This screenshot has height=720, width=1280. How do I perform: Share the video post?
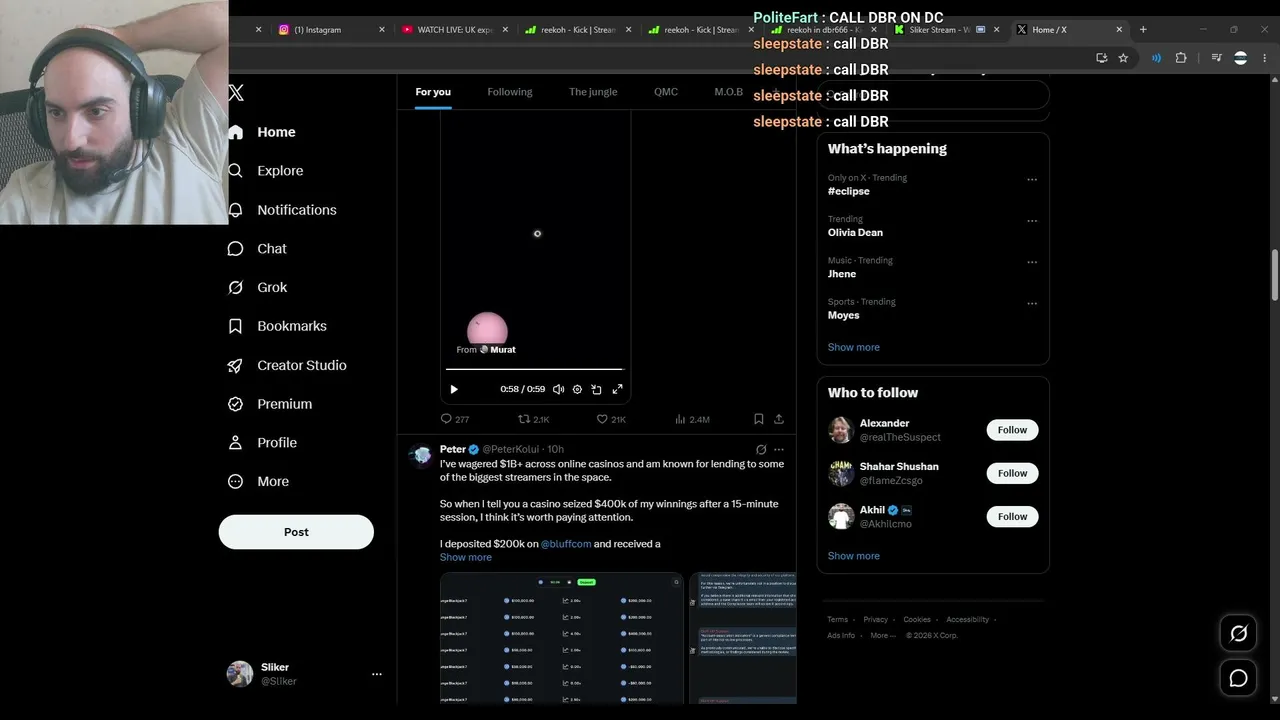point(779,419)
